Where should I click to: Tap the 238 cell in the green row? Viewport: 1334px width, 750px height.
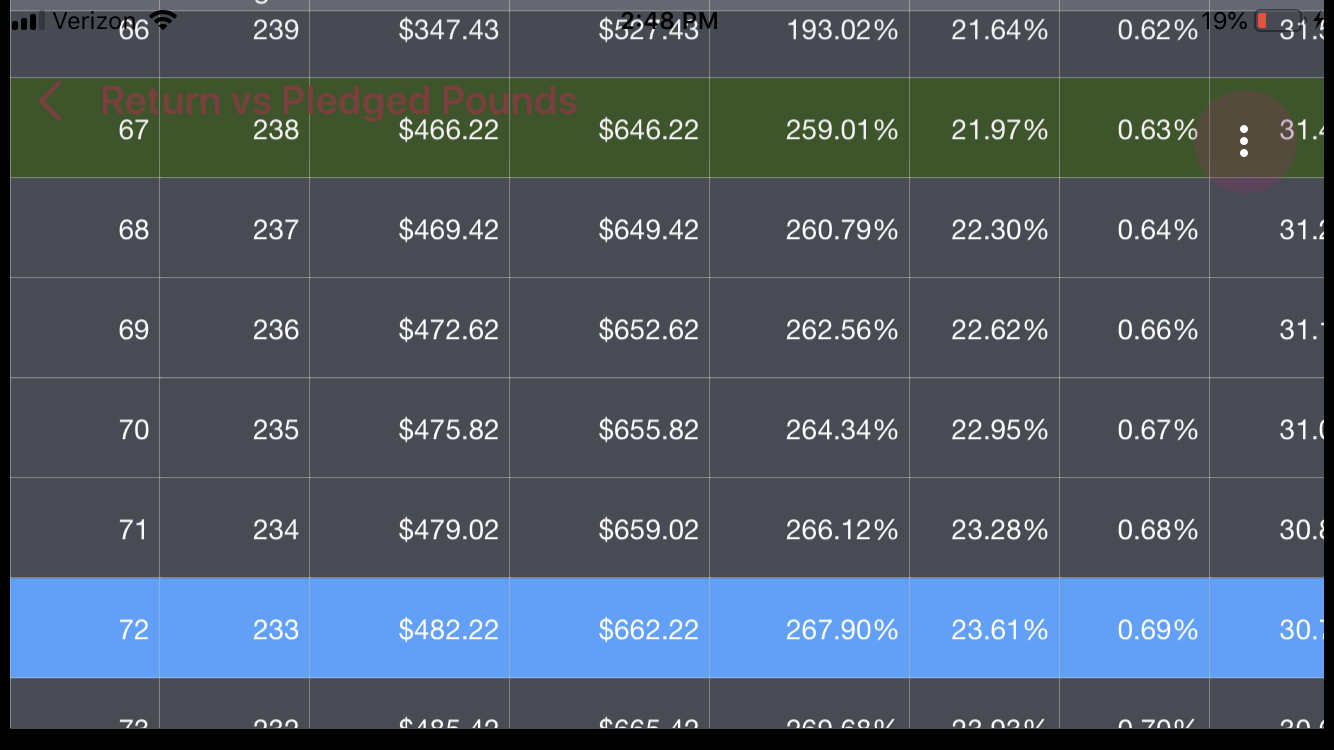(x=275, y=130)
